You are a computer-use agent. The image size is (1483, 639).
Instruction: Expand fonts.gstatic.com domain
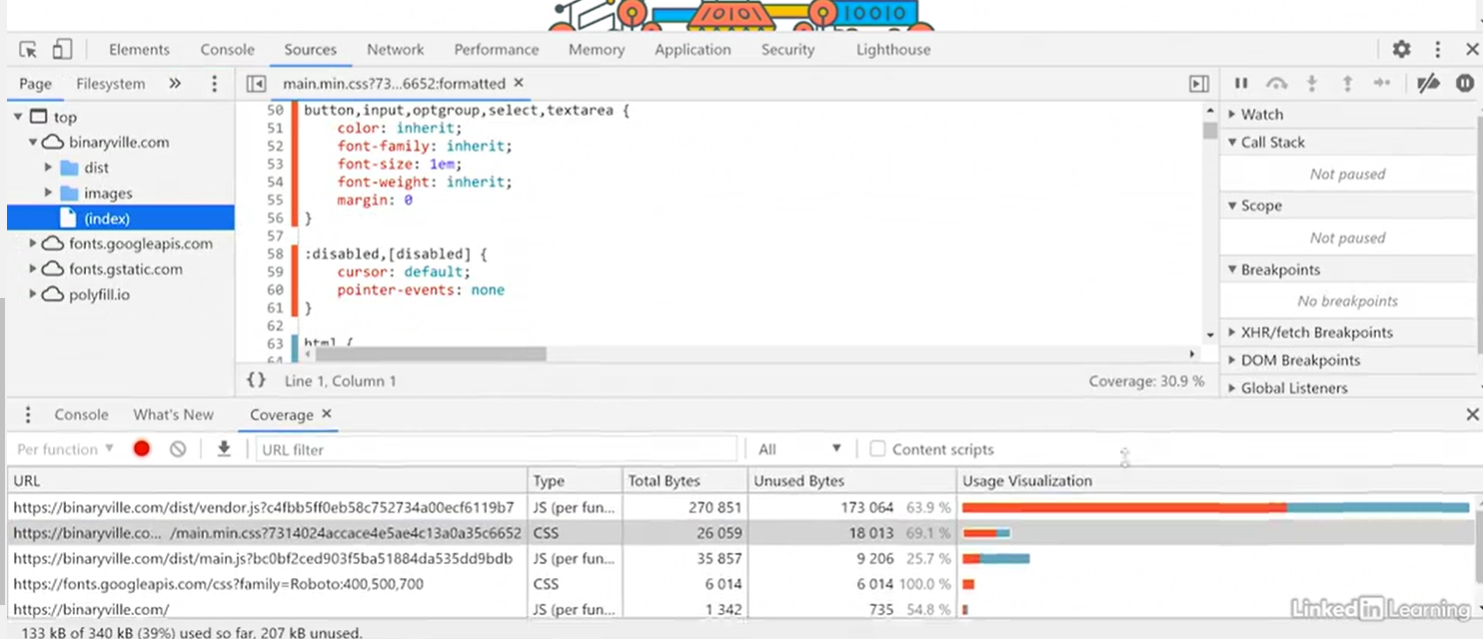[x=33, y=269]
